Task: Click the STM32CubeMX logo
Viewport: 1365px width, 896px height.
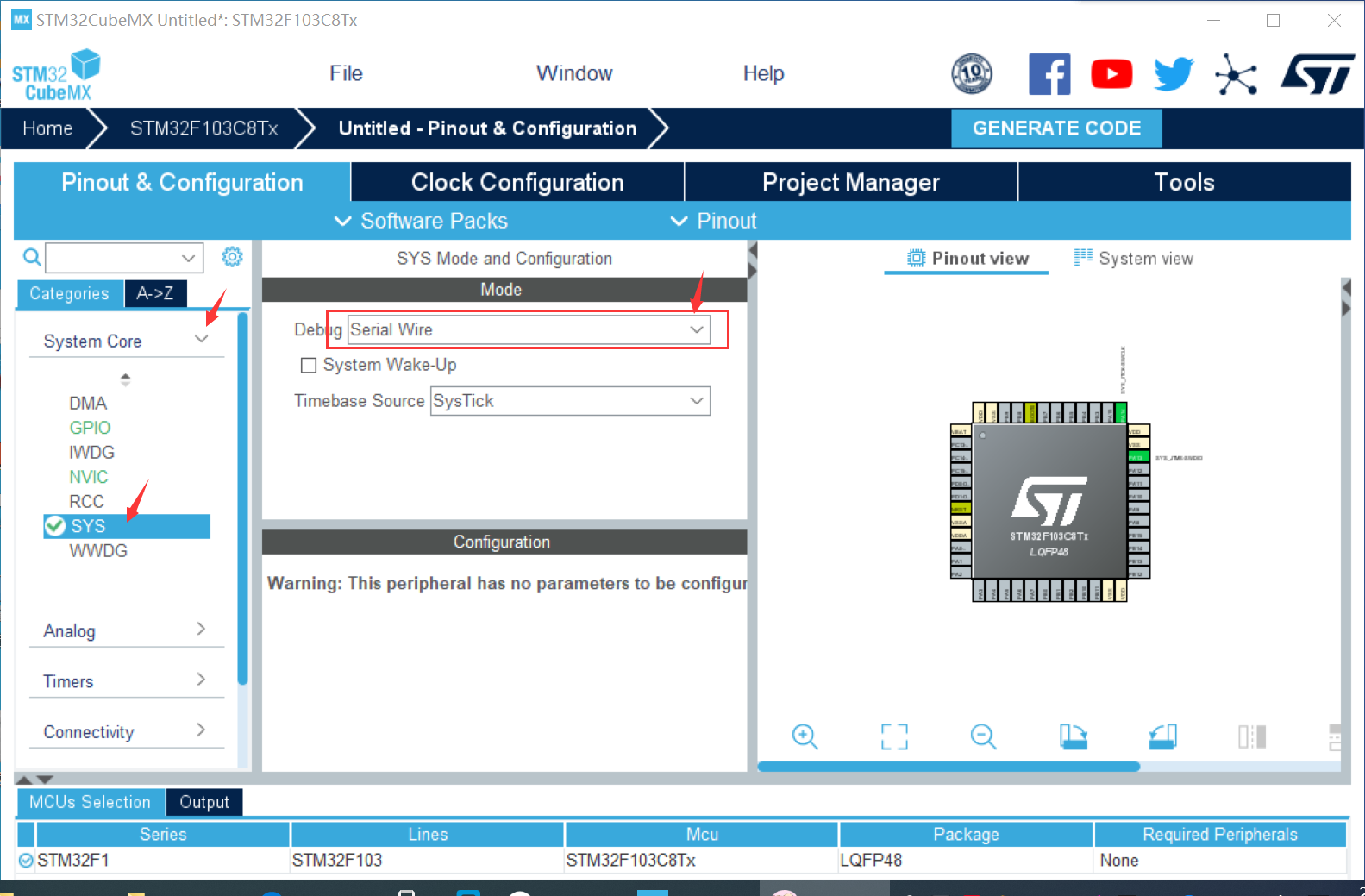Action: tap(57, 75)
